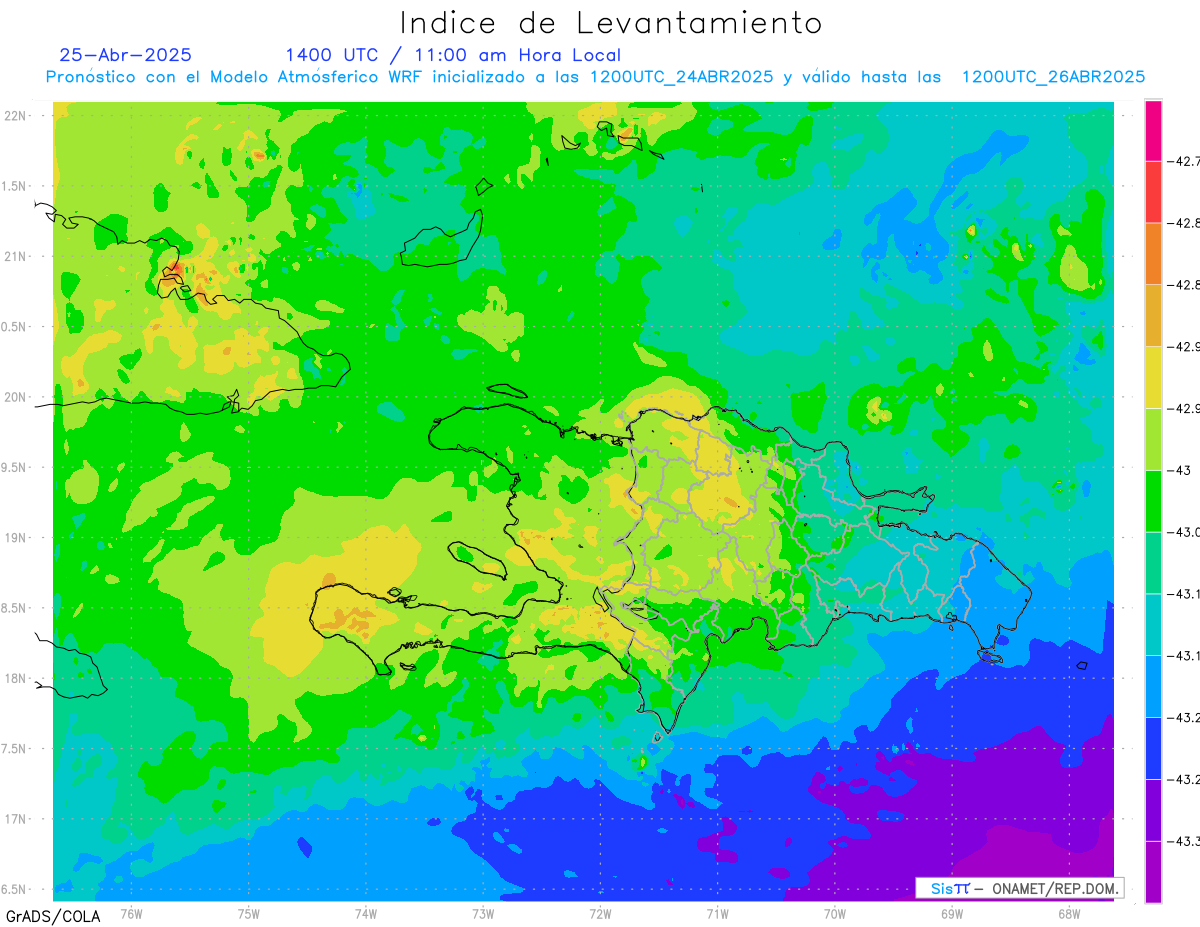1200x927 pixels.
Task: Pick the bottom purple color bar swatch
Action: [1153, 872]
